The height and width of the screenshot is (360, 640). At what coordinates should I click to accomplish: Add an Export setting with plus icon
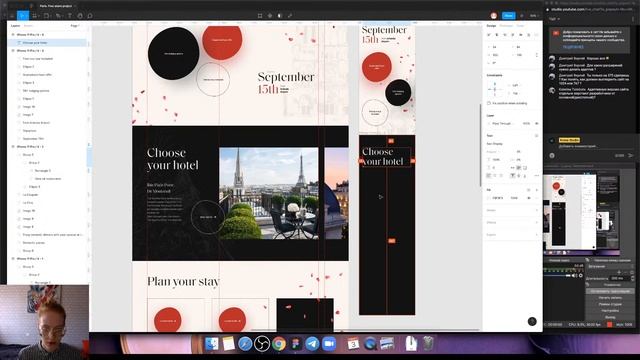(x=537, y=235)
